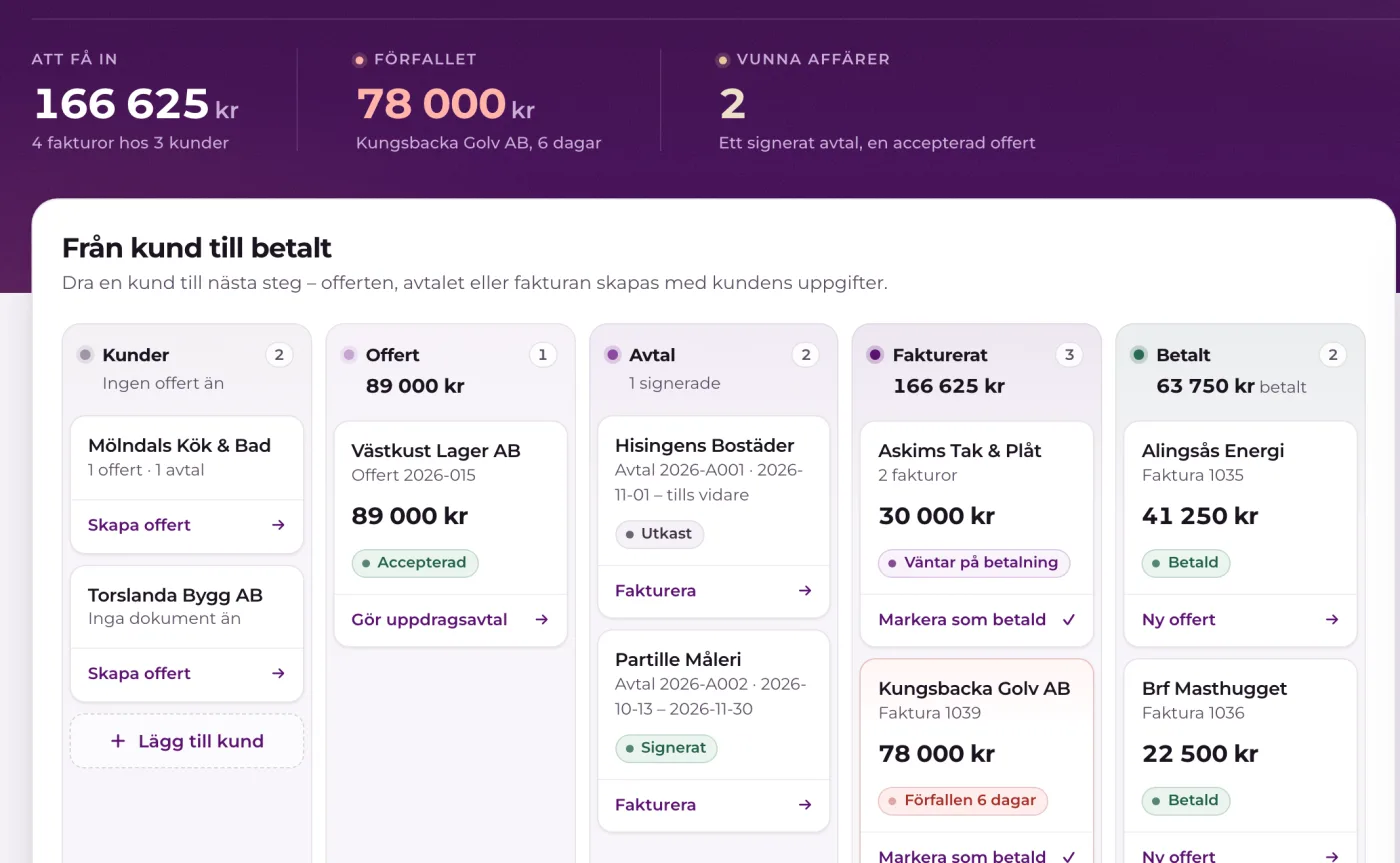
Task: Click the Accepterad status badge
Action: pos(415,563)
